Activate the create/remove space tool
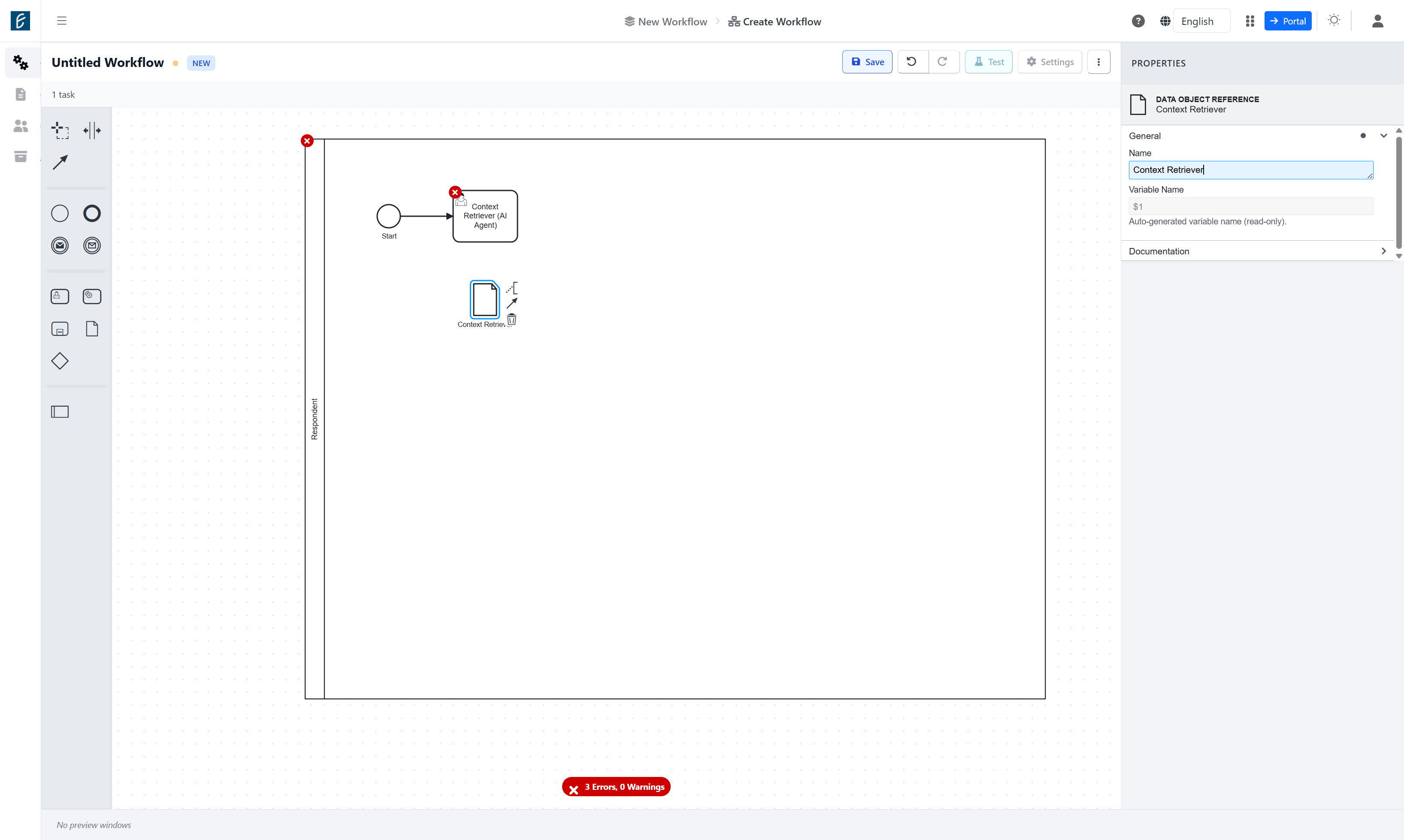Screen dimensions: 1404x840 [x=92, y=130]
